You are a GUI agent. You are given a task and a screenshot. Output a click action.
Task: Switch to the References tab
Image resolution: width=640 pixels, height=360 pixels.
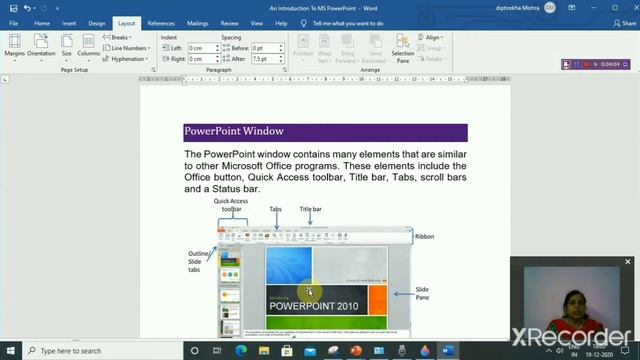point(161,23)
